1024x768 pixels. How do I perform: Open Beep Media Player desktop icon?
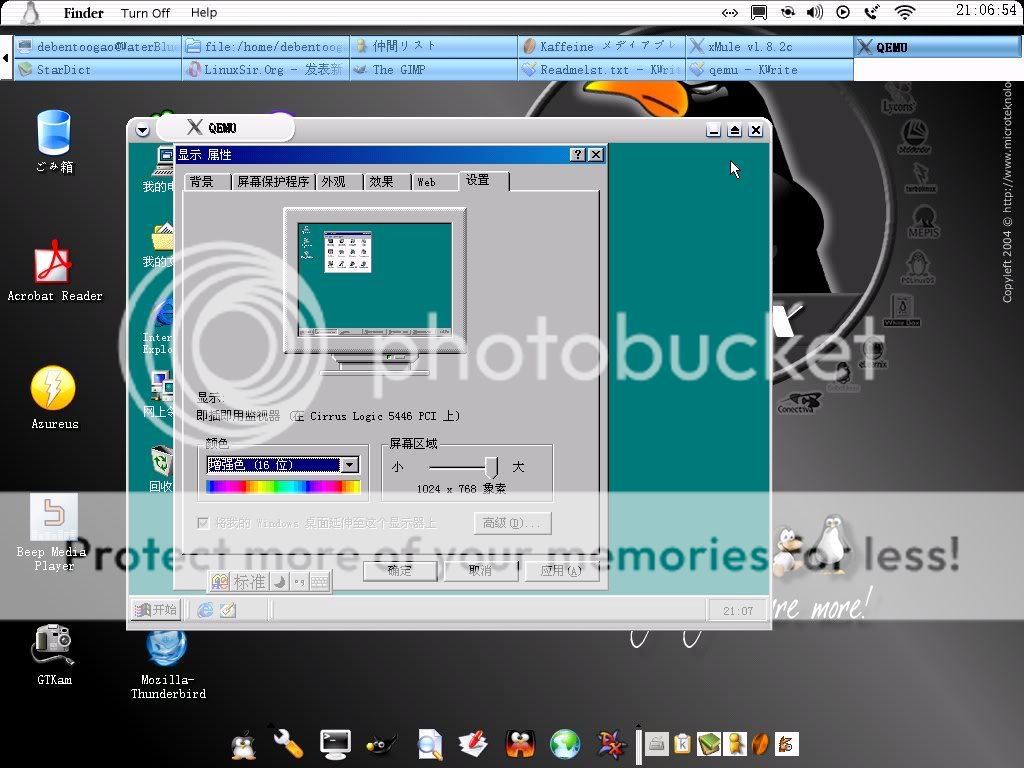point(53,532)
